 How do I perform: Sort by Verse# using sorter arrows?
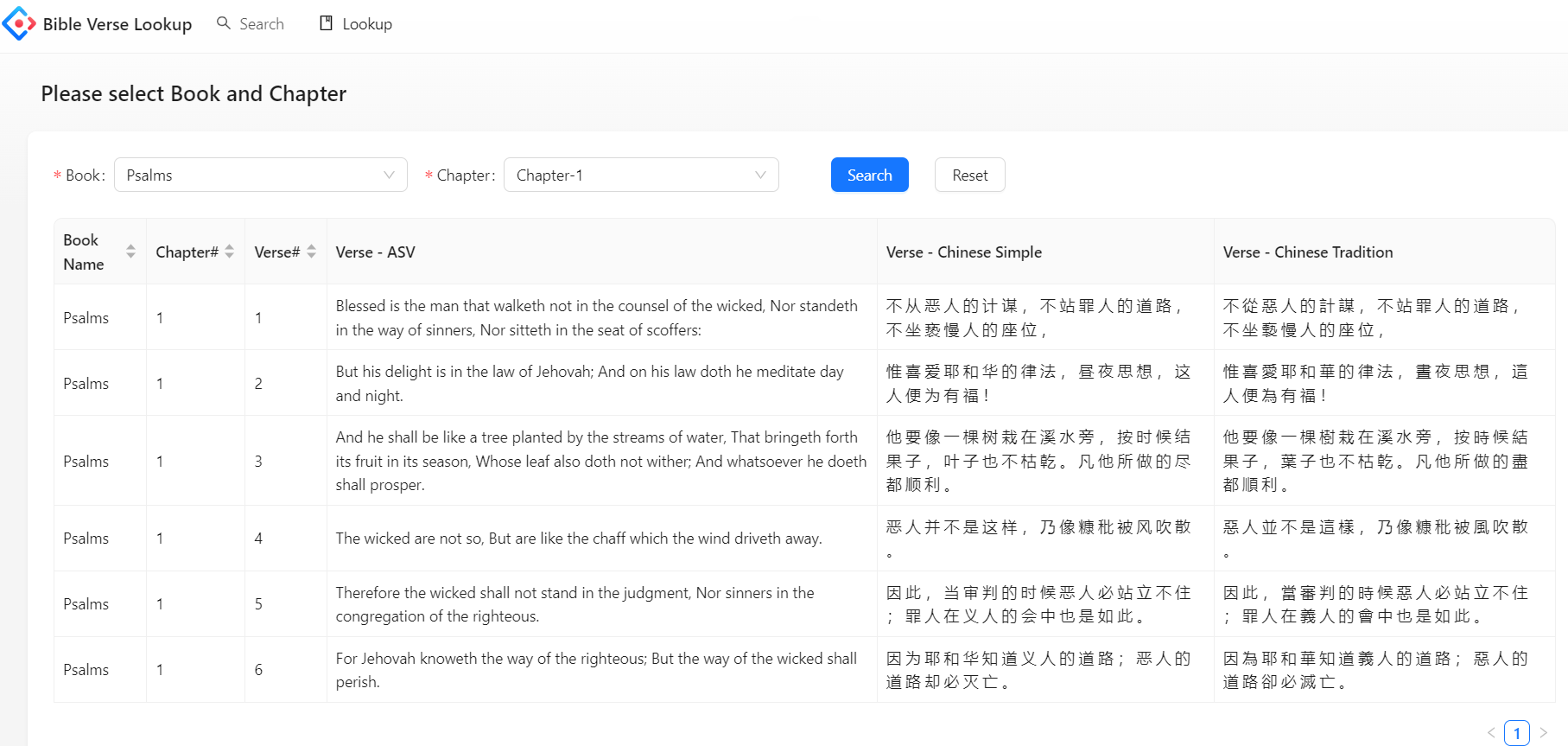pos(311,252)
